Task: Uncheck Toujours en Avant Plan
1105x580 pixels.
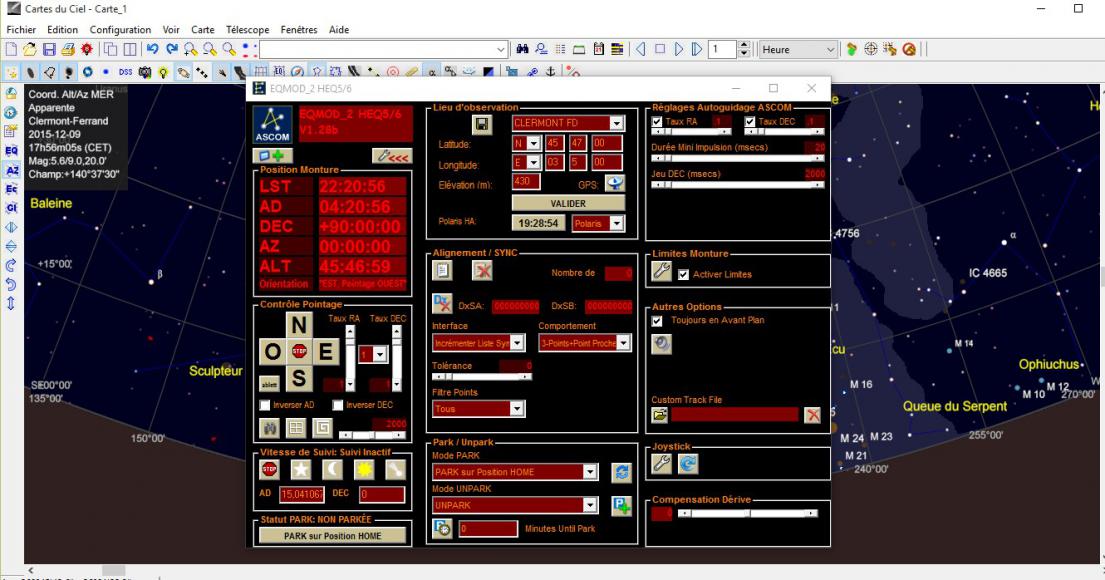Action: [657, 321]
